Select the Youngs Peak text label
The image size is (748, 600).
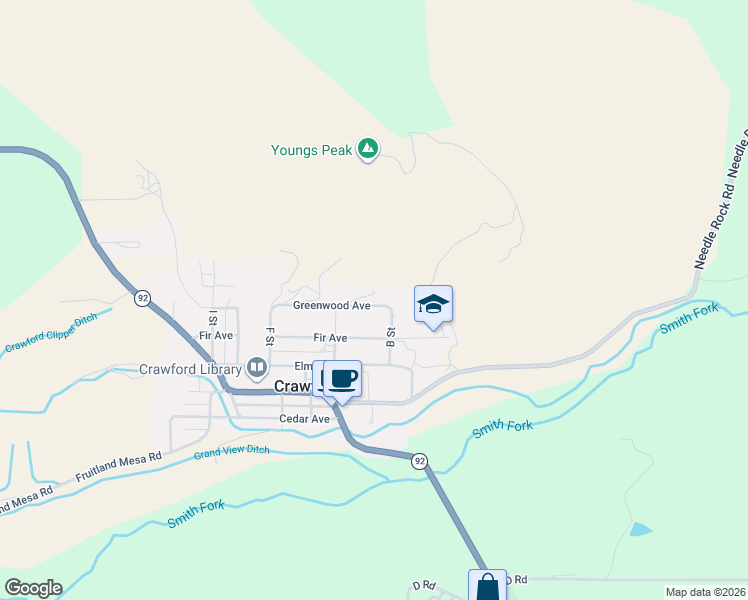pos(311,150)
